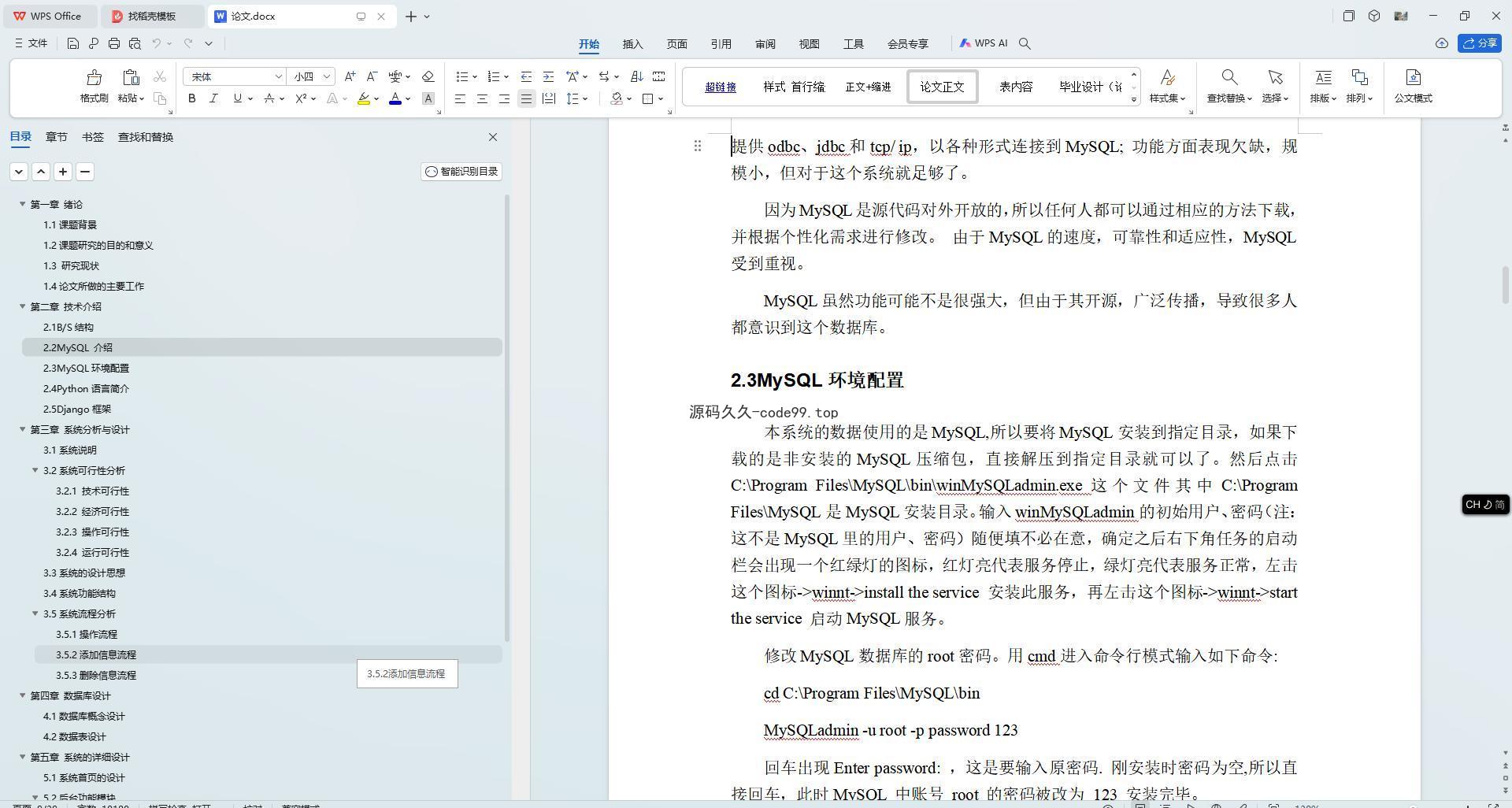Open new tab with the plus button
Image resolution: width=1512 pixels, height=808 pixels.
pos(410,16)
